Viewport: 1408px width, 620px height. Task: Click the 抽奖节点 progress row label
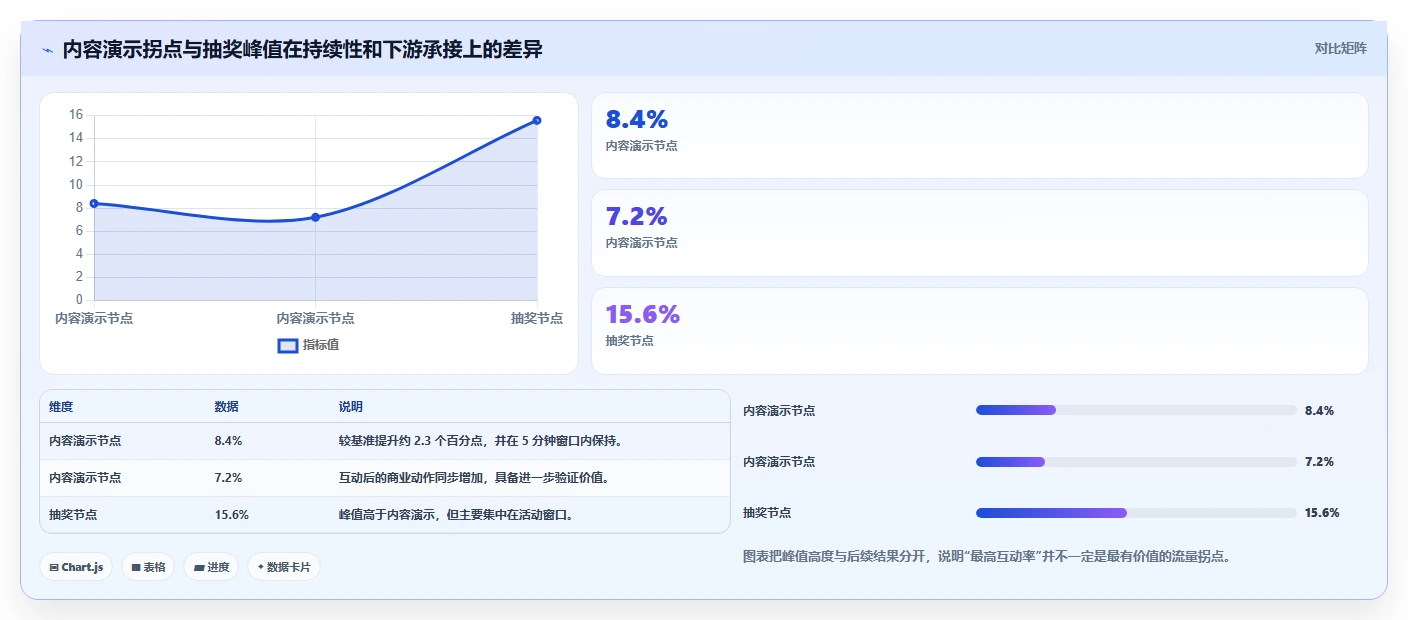pos(767,513)
